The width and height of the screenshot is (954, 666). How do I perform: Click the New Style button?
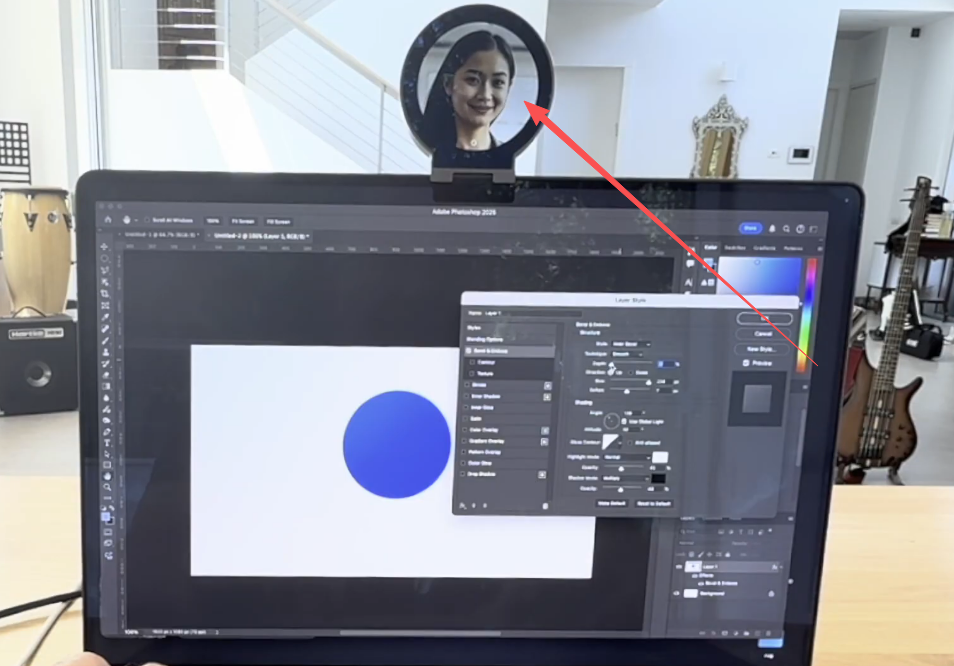(761, 349)
